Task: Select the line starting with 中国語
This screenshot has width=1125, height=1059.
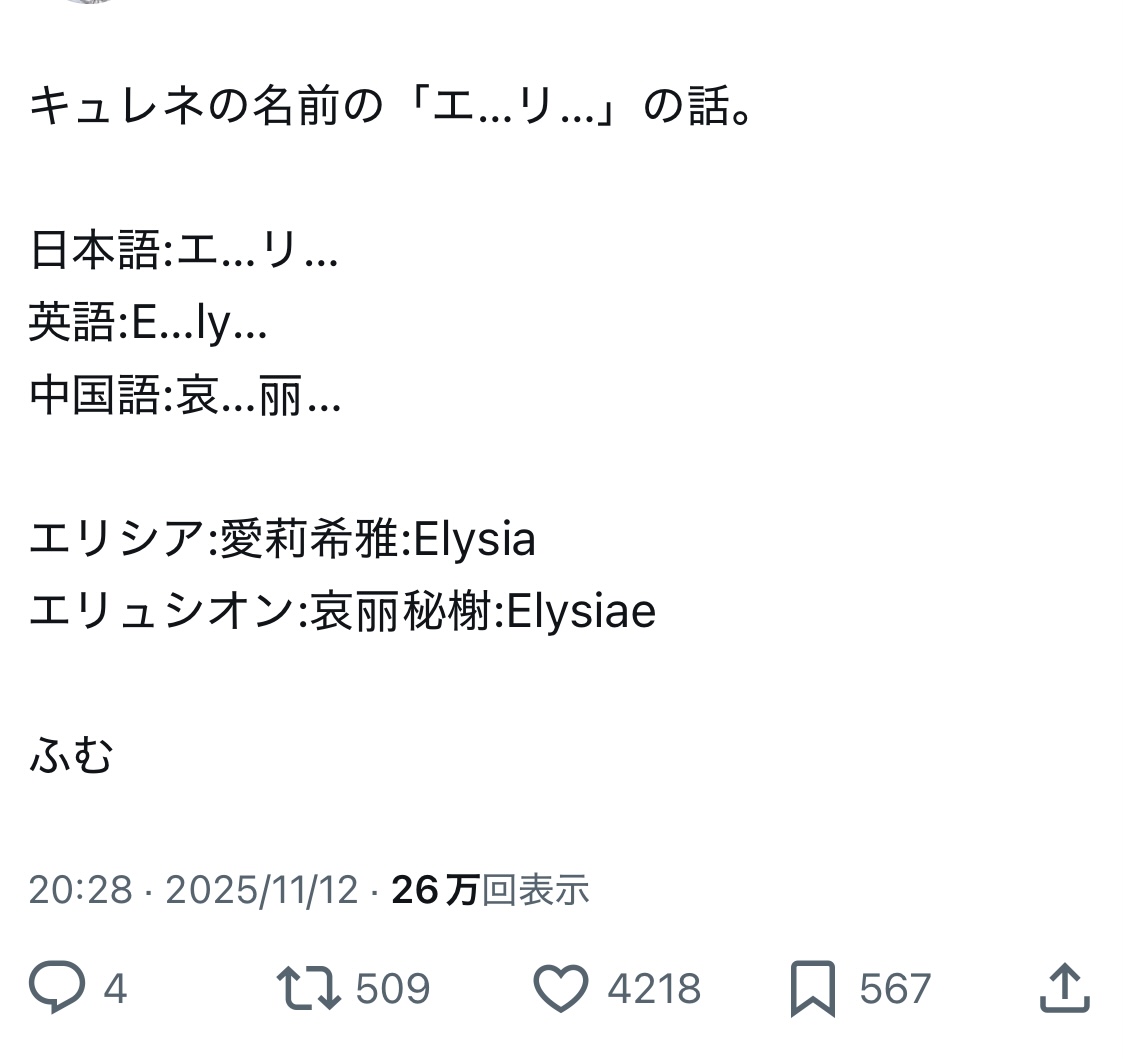Action: pos(186,396)
